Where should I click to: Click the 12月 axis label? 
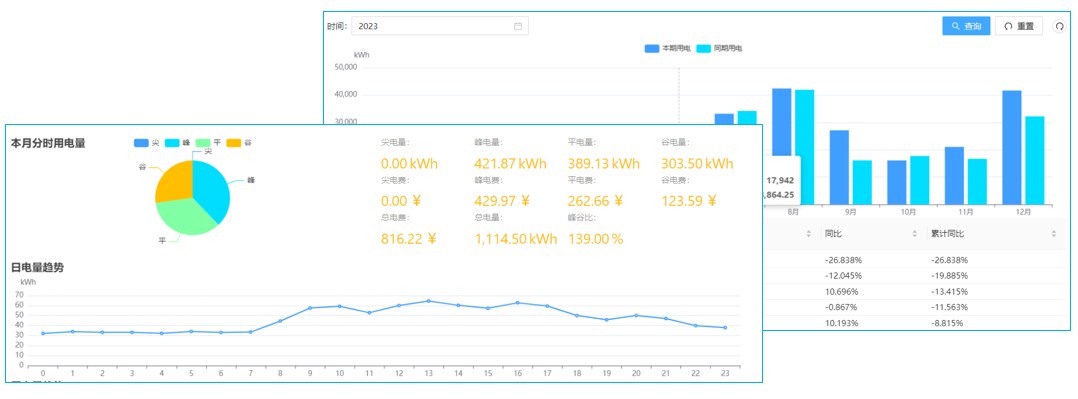(1023, 212)
